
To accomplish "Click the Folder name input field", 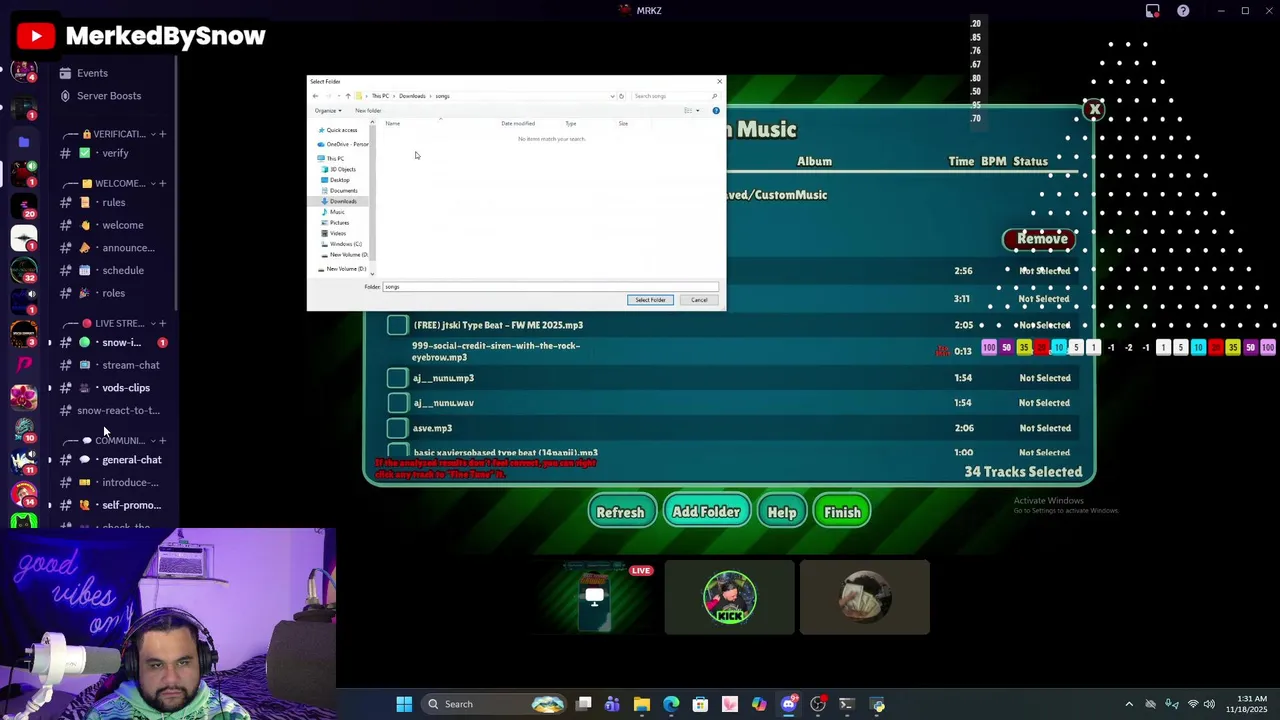I will point(550,287).
